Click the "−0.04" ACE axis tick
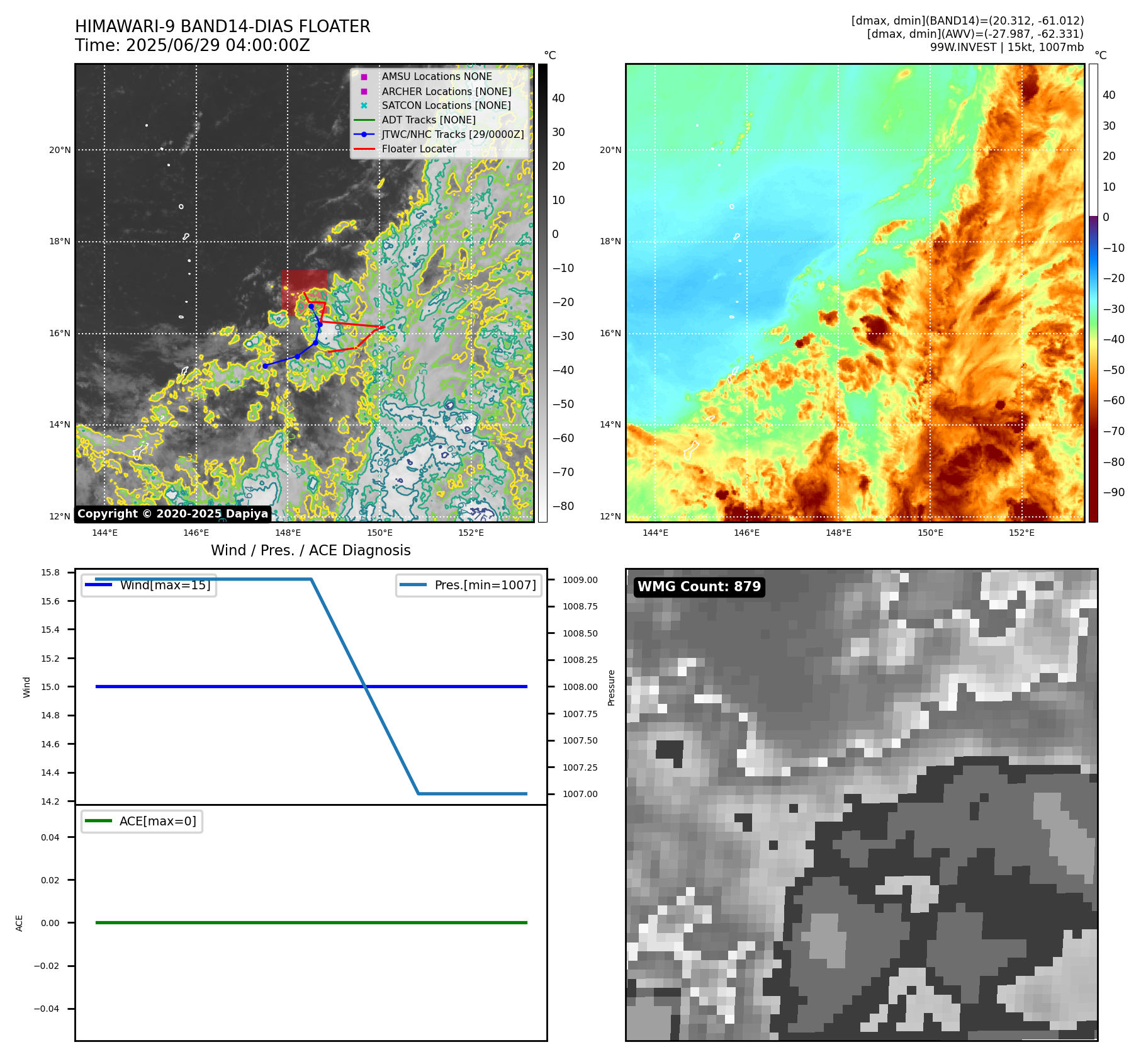The image size is (1141, 1064). tap(47, 1009)
